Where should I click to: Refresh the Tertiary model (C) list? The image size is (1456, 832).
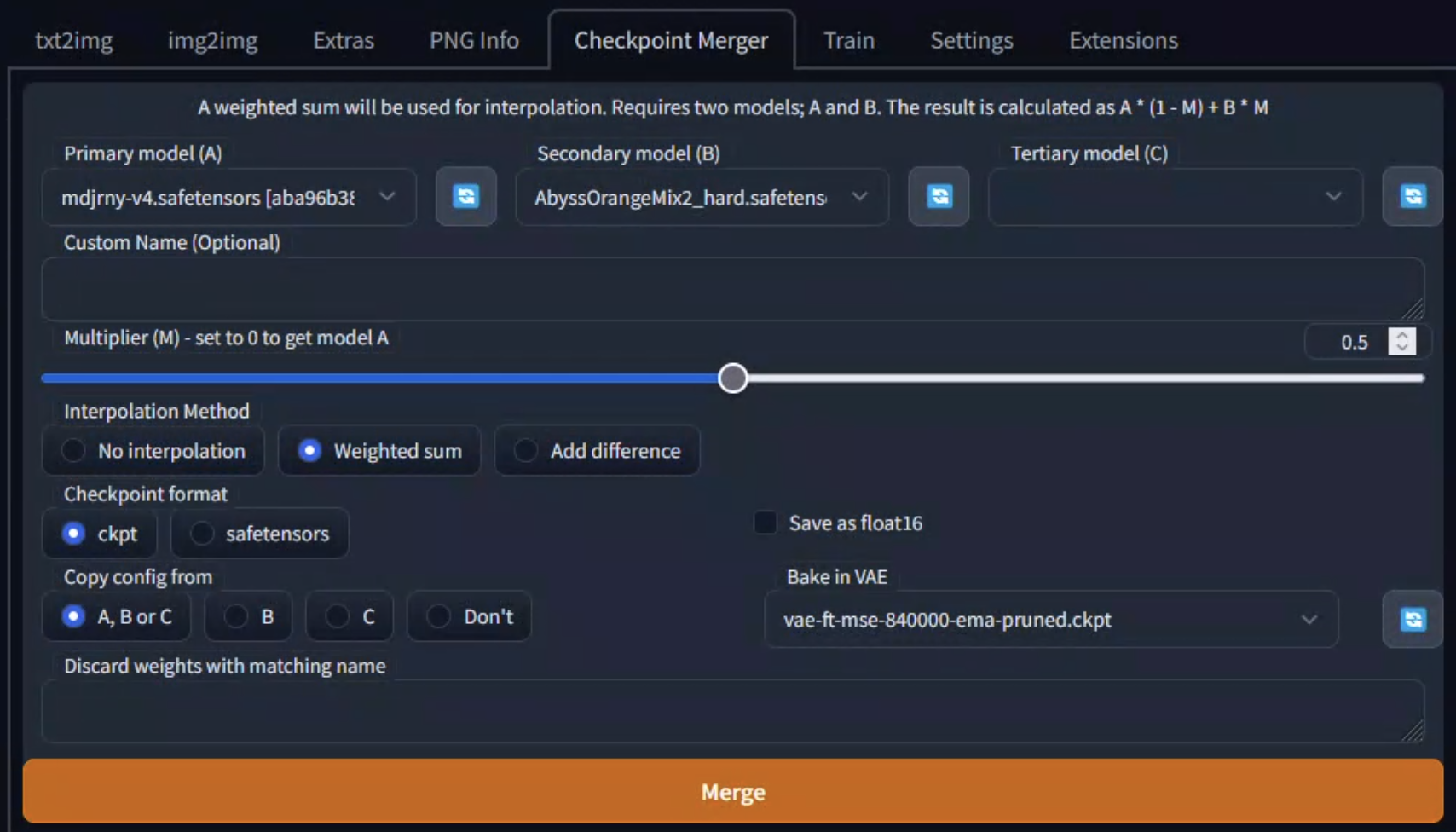1412,197
